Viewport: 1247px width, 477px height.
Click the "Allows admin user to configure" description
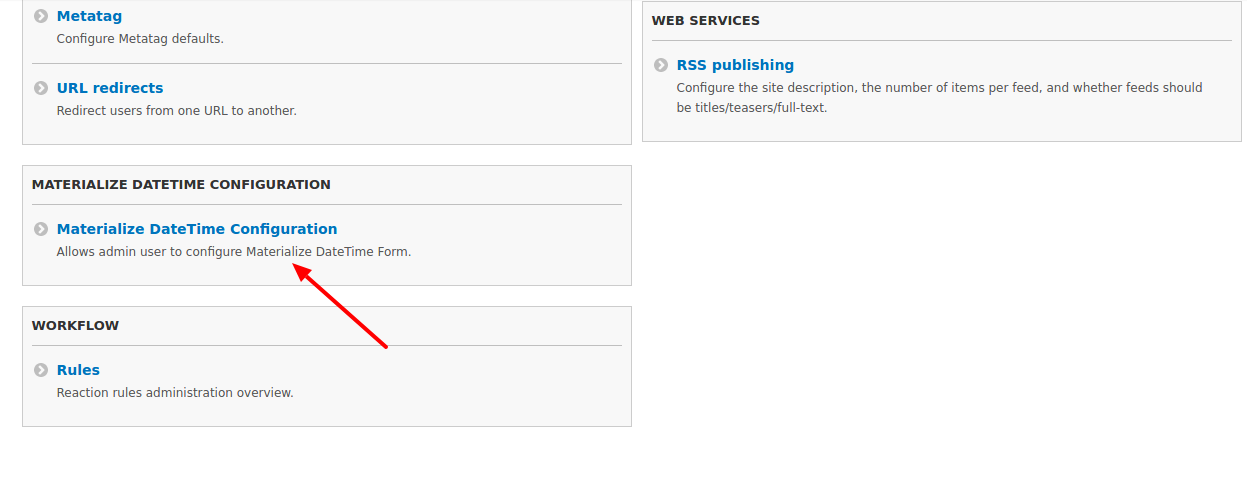coord(234,252)
